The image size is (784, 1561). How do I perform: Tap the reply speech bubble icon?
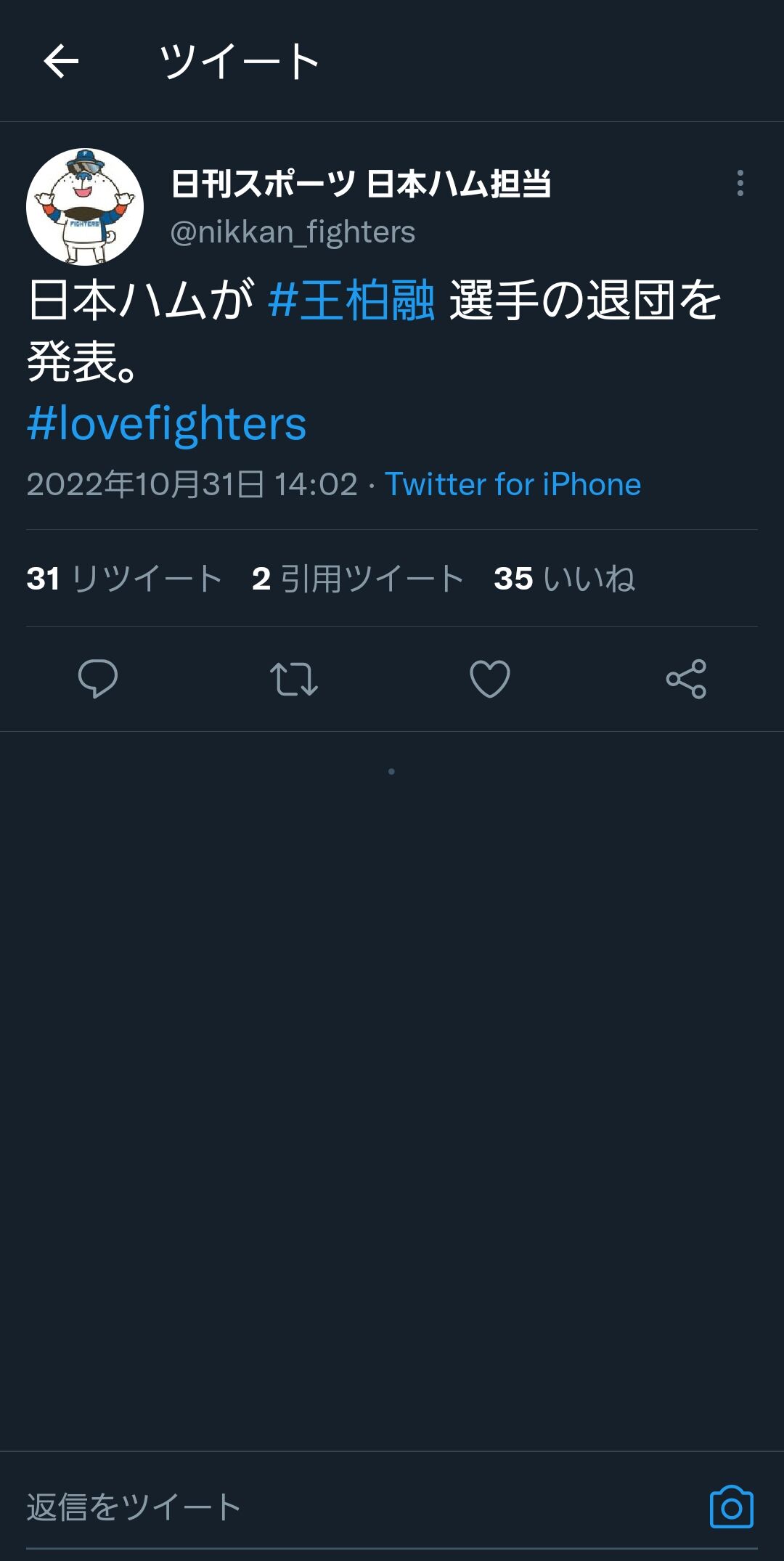(98, 679)
